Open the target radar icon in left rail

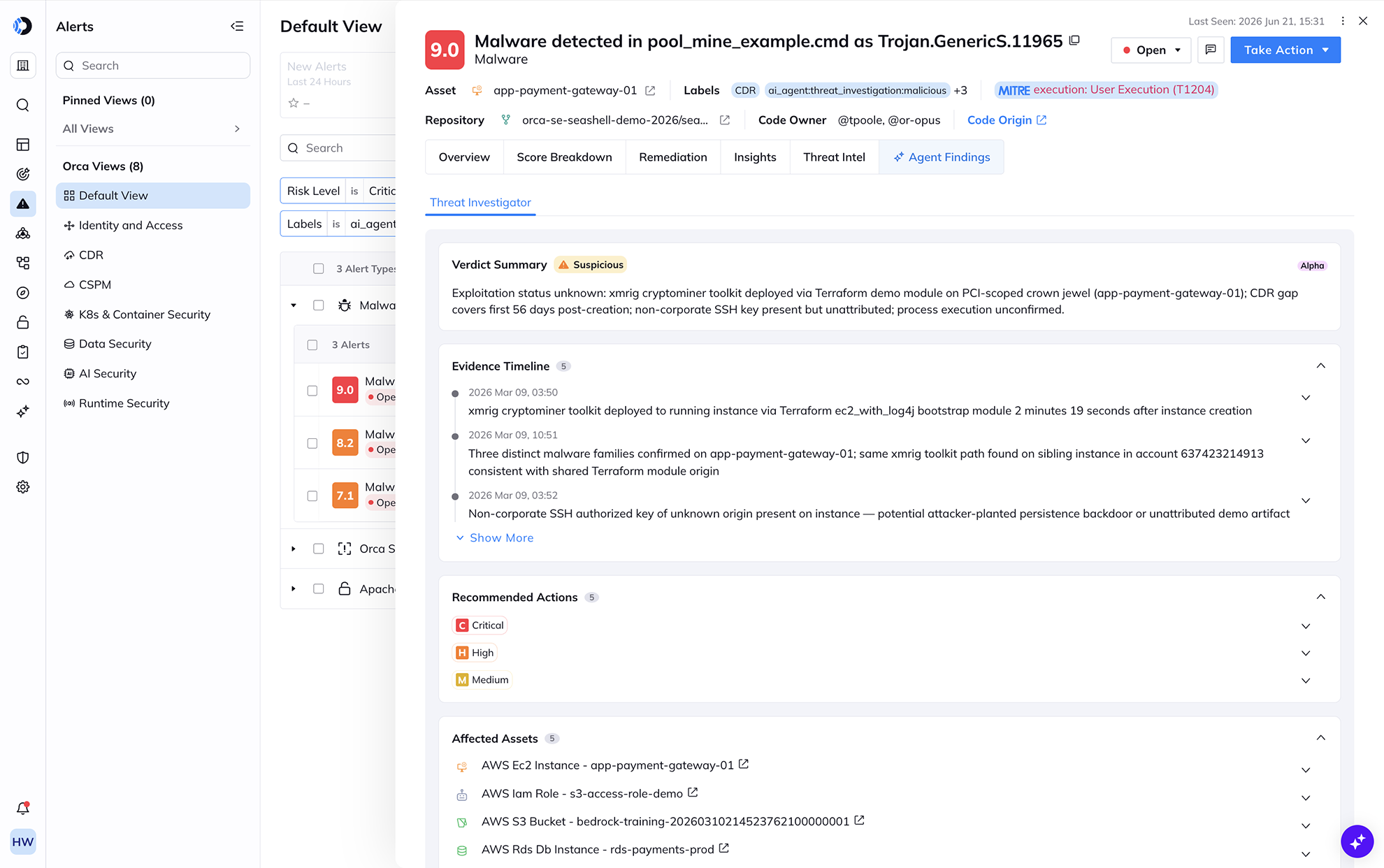tap(22, 174)
